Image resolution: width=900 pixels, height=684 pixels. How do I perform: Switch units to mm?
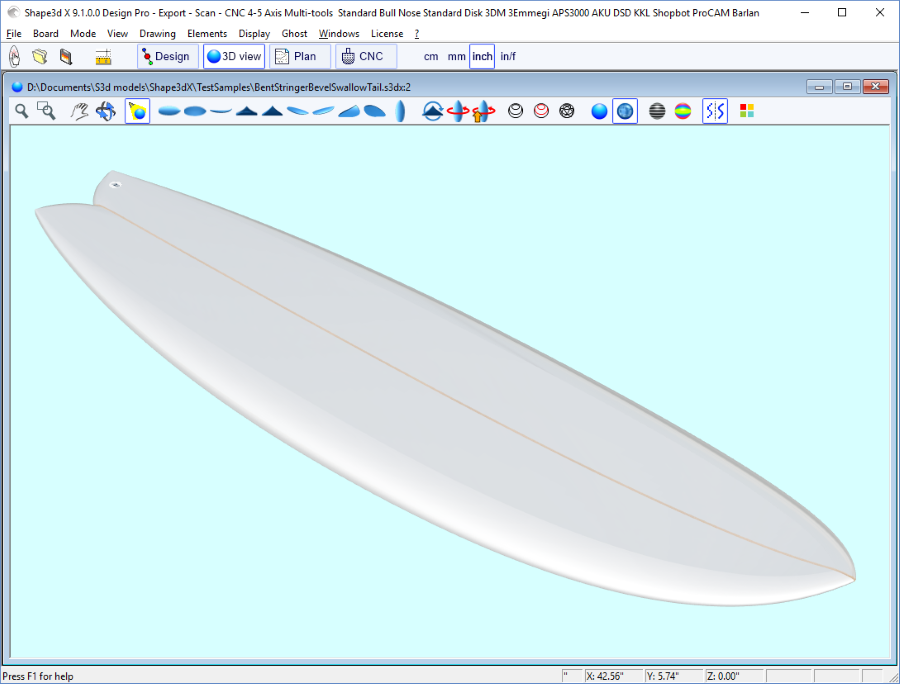coord(456,57)
